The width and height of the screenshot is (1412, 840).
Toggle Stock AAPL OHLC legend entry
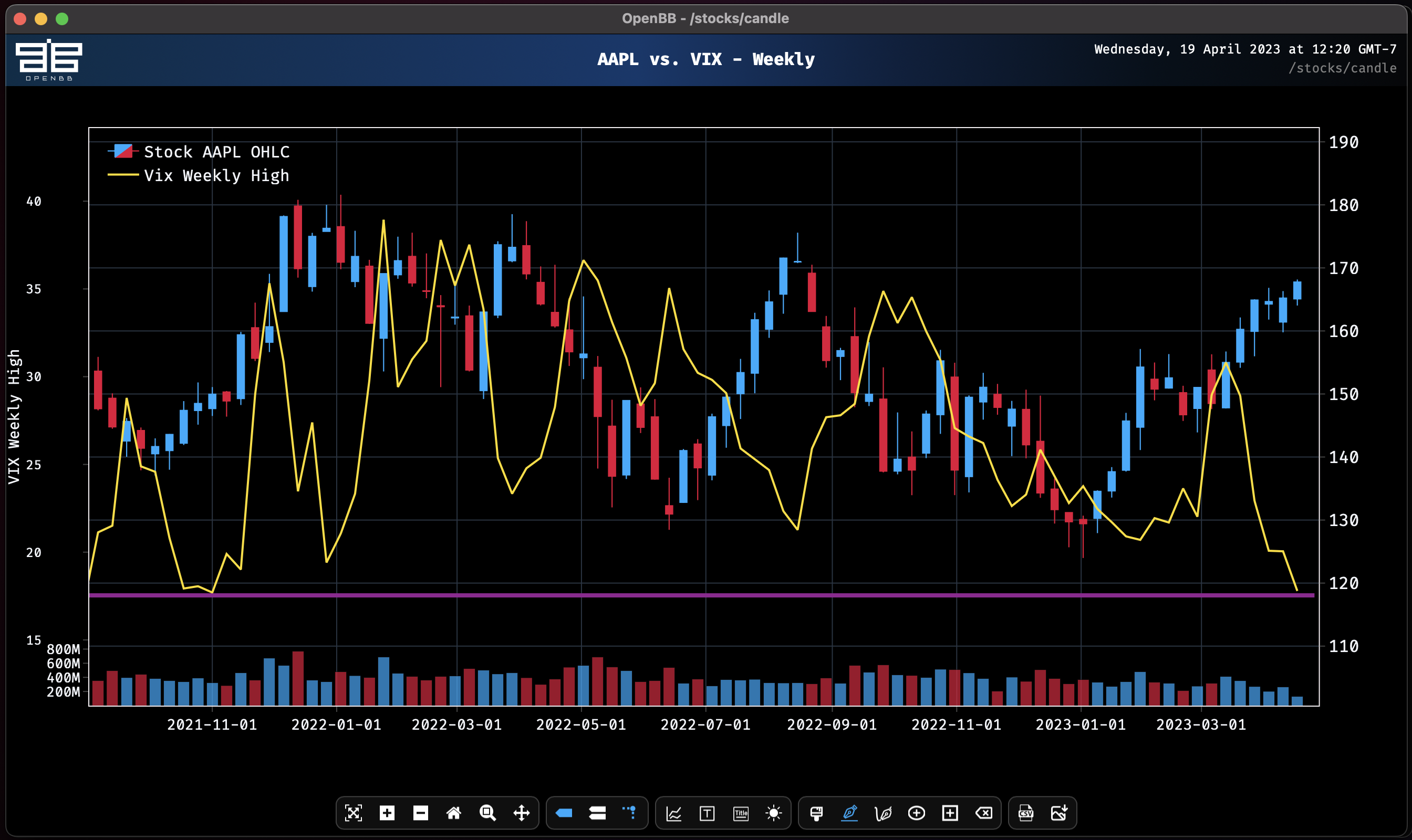198,152
